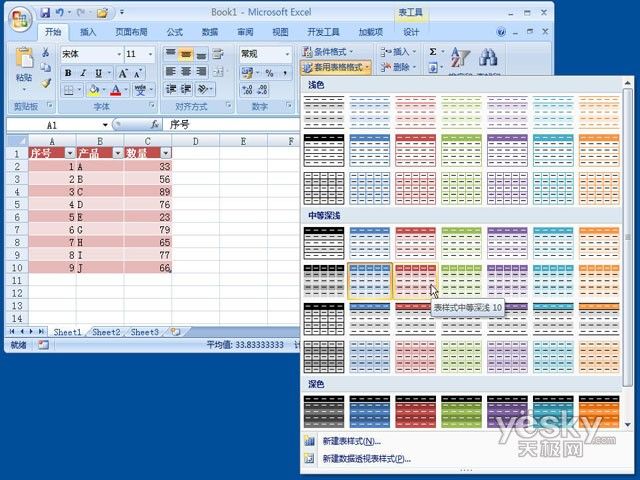The width and height of the screenshot is (640, 480).
Task: Open Find and Select binoculars
Action: click(487, 57)
